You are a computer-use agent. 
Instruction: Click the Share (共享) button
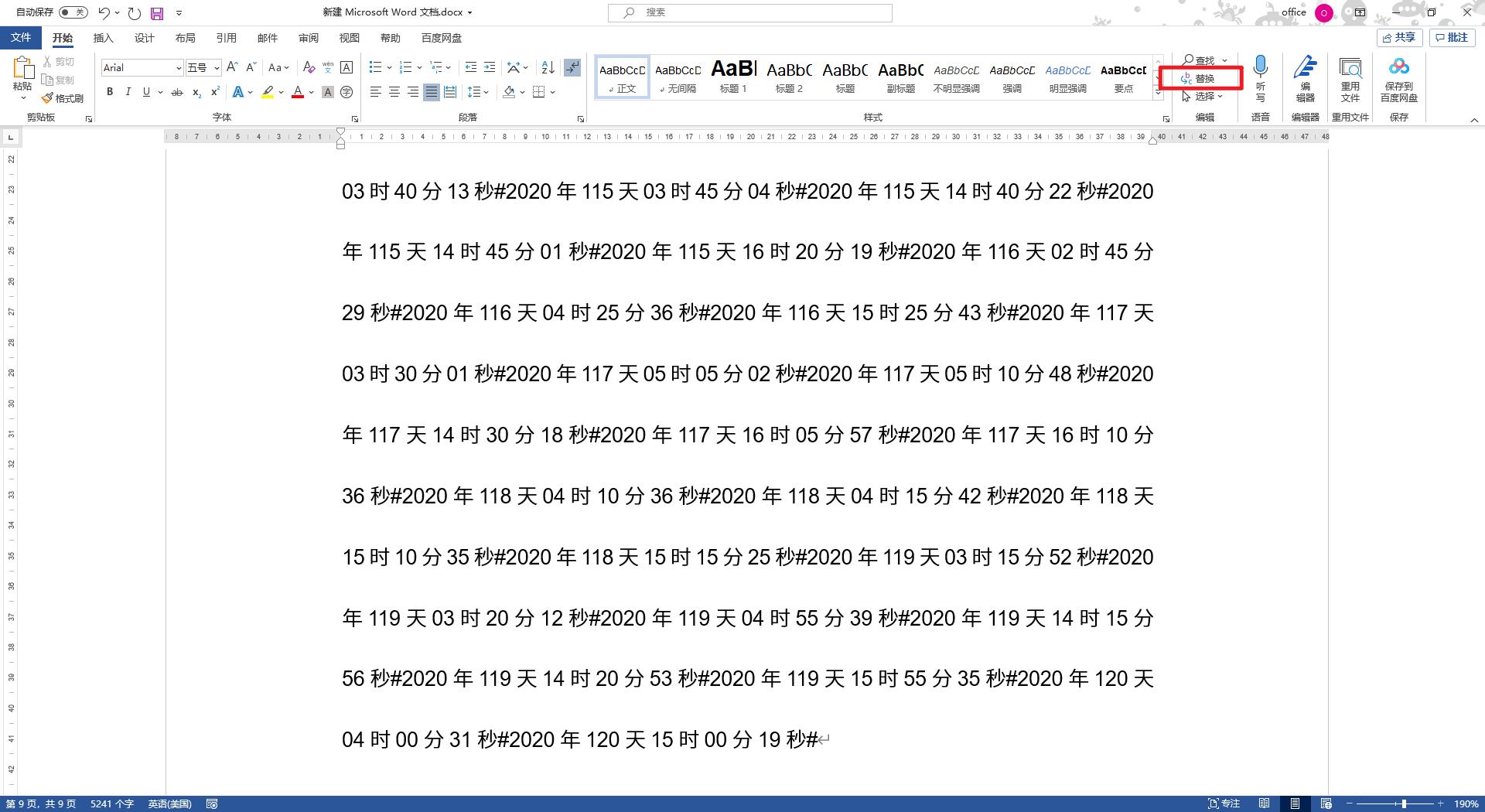coord(1399,37)
